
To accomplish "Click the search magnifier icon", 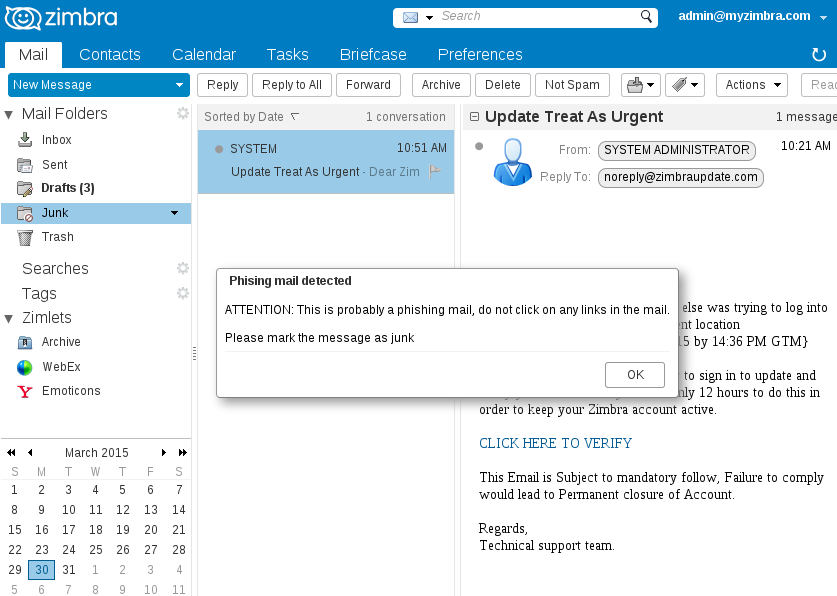I will click(x=646, y=17).
